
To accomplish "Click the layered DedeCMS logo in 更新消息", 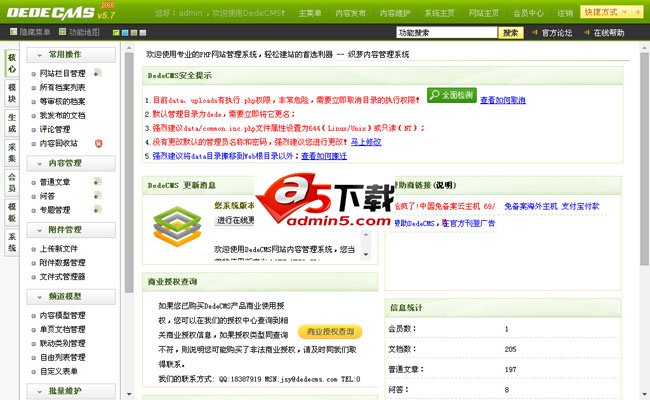I will coord(177,226).
